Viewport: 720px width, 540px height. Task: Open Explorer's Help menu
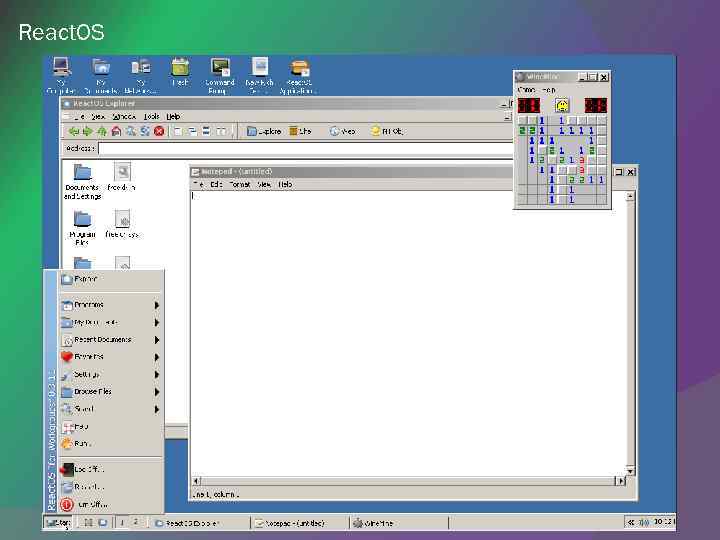click(173, 117)
